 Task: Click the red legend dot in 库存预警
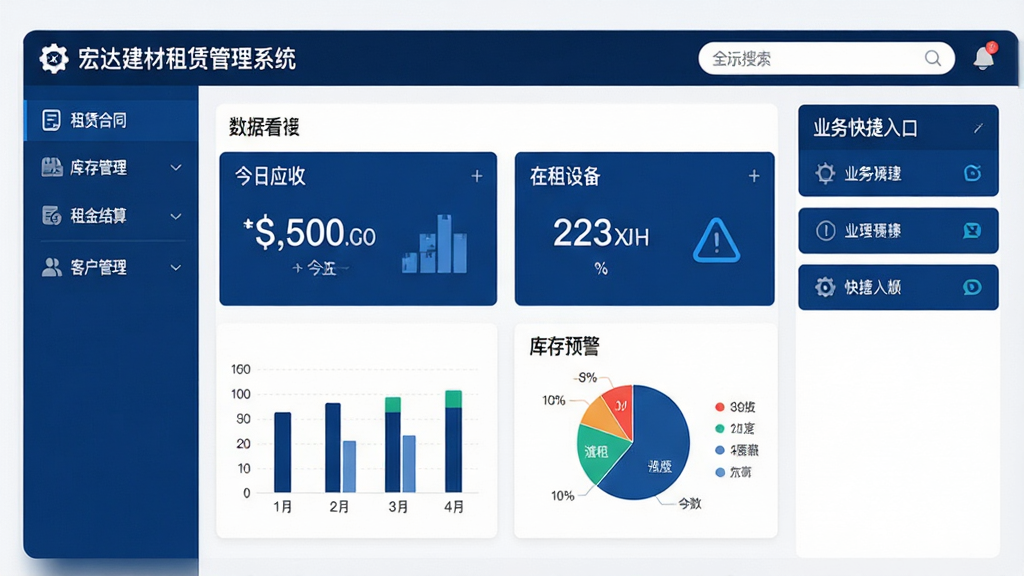click(x=720, y=407)
